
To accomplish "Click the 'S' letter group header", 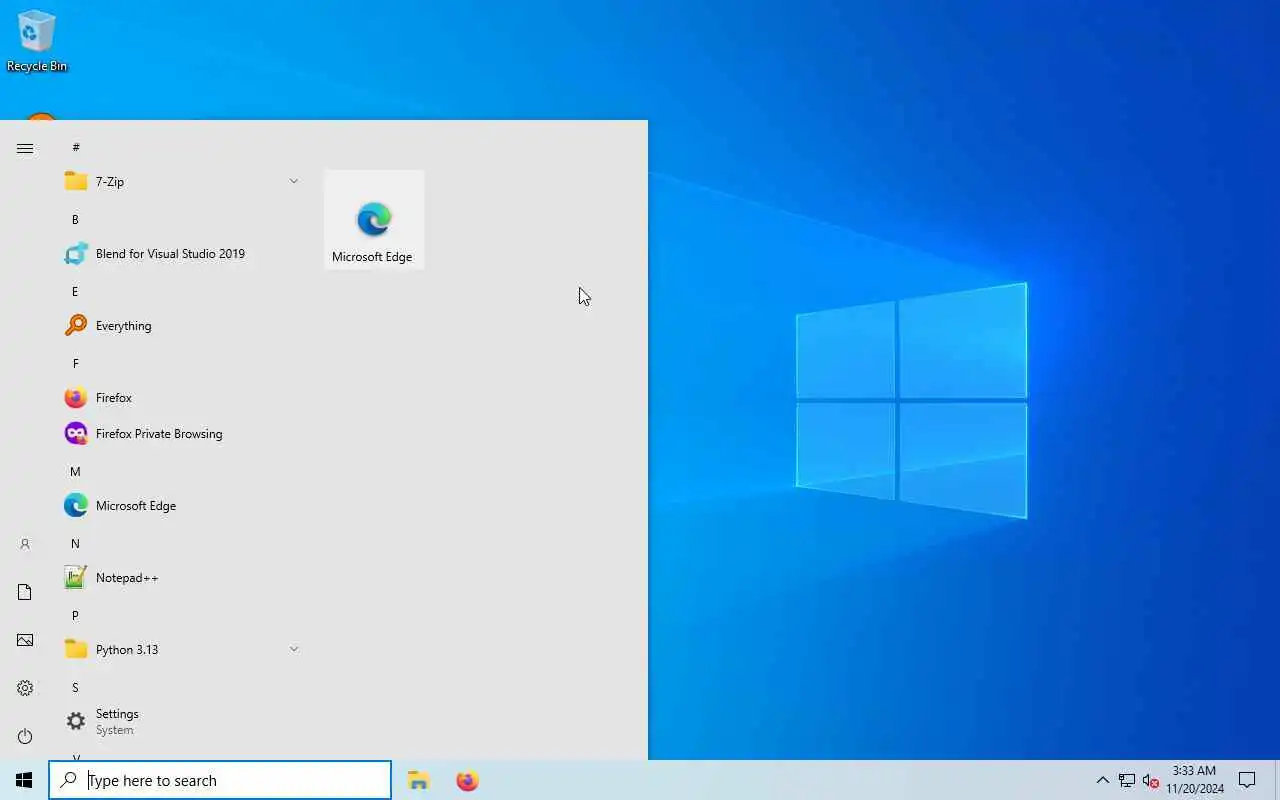I will point(75,687).
